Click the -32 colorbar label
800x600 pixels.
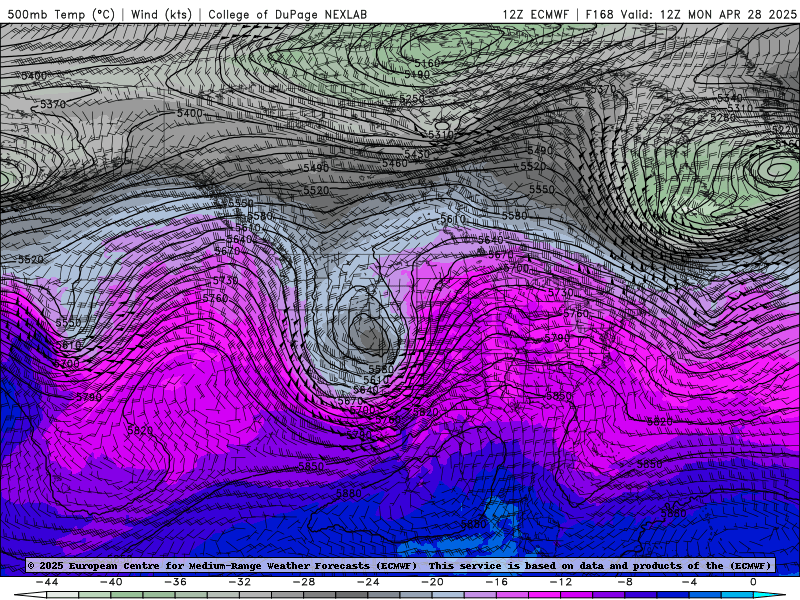click(x=239, y=582)
